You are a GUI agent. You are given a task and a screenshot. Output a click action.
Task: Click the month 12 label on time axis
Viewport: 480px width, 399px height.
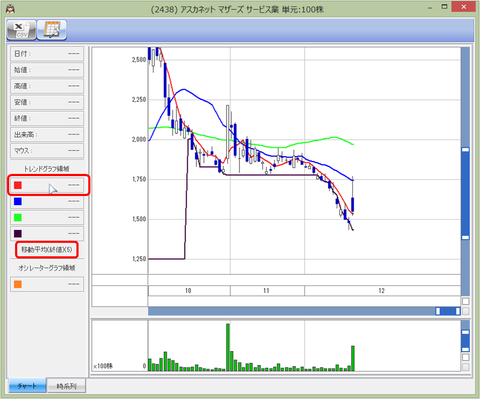381,291
